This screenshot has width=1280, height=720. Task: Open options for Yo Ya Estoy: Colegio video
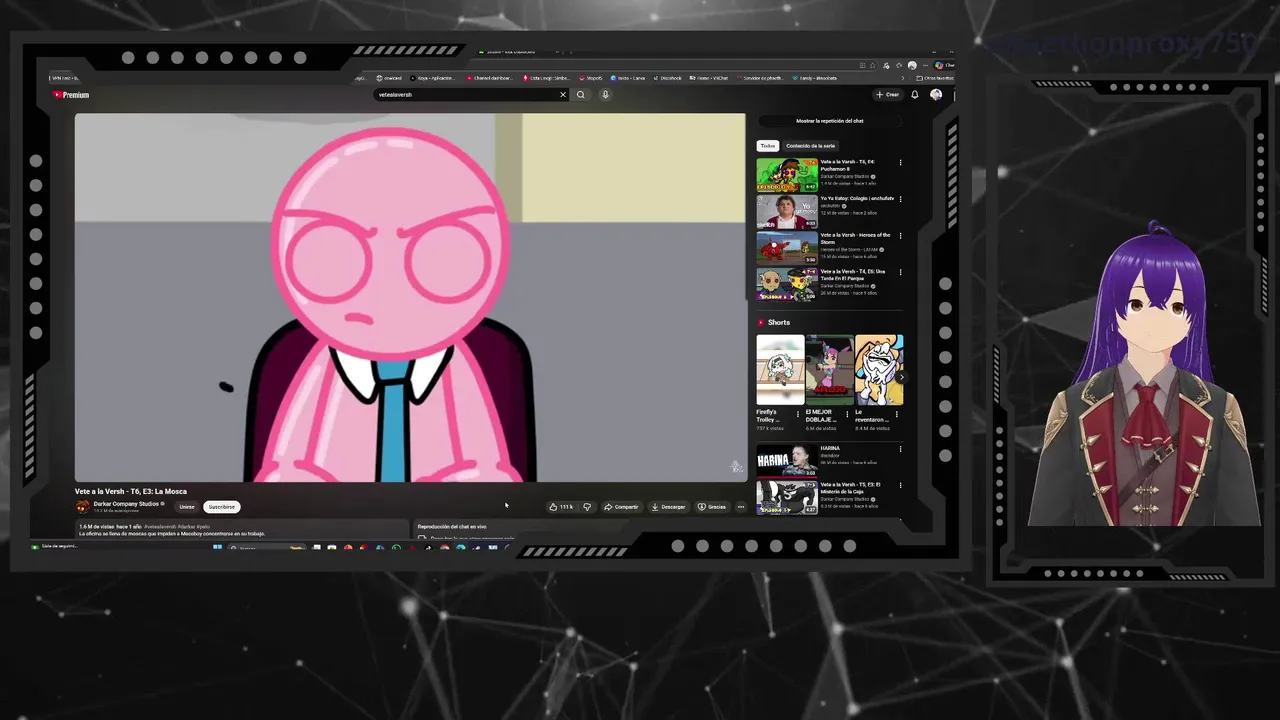click(x=900, y=199)
